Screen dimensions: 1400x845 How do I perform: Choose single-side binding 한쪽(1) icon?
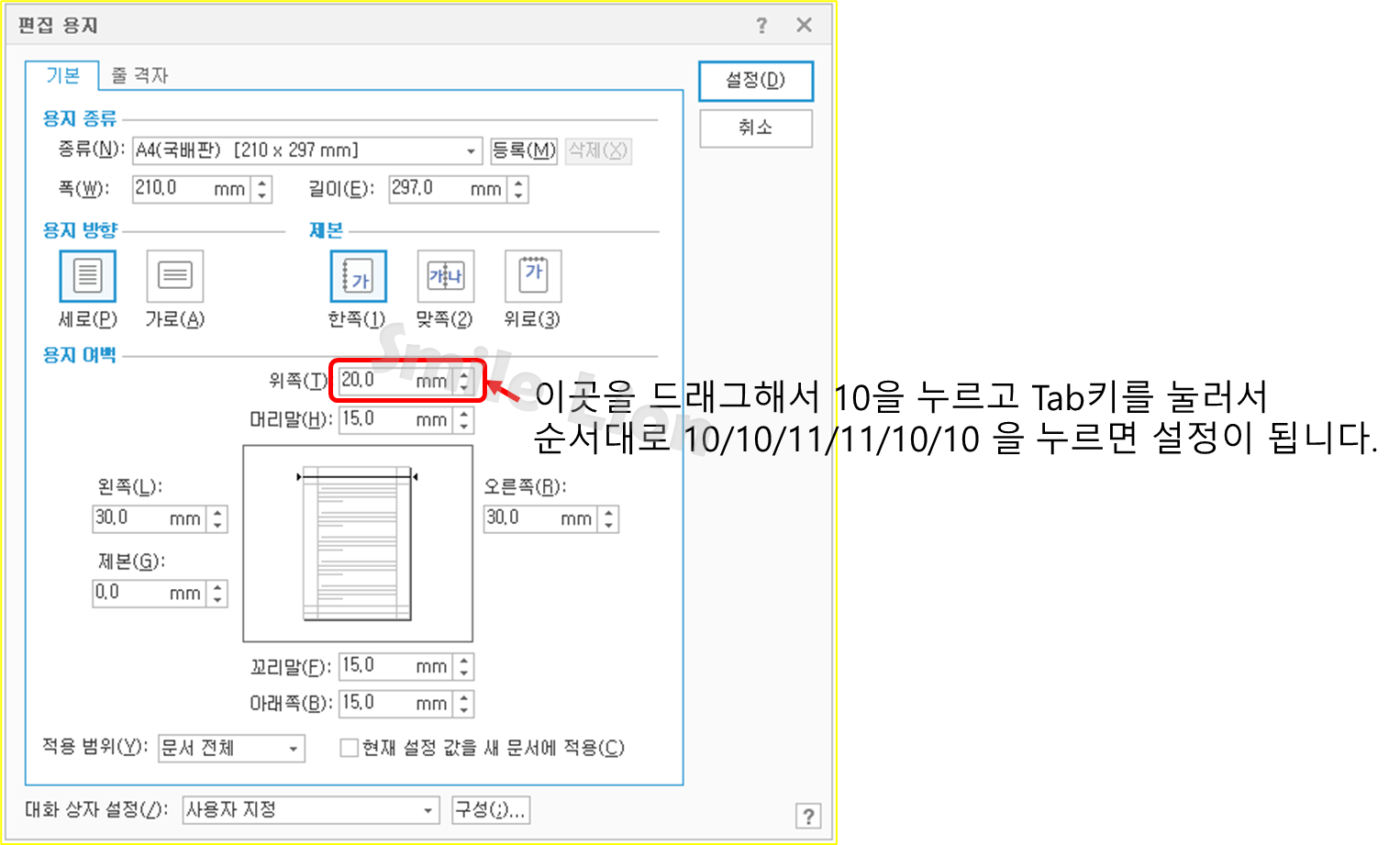[358, 276]
